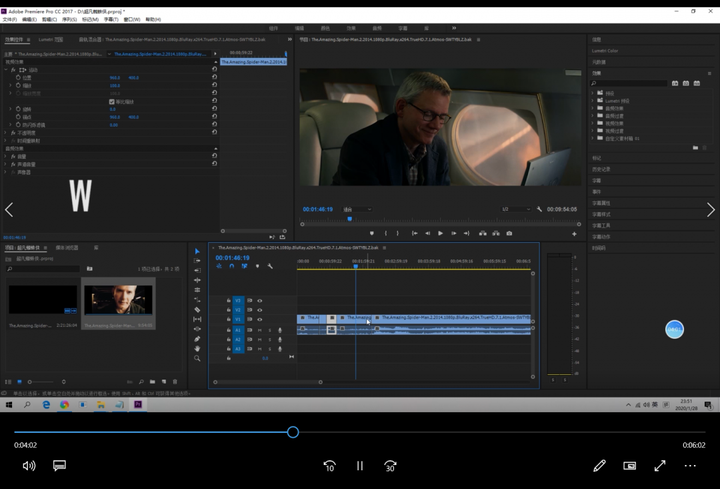Open playback resolution 1/2 dropdown
This screenshot has width=720, height=489.
(516, 209)
